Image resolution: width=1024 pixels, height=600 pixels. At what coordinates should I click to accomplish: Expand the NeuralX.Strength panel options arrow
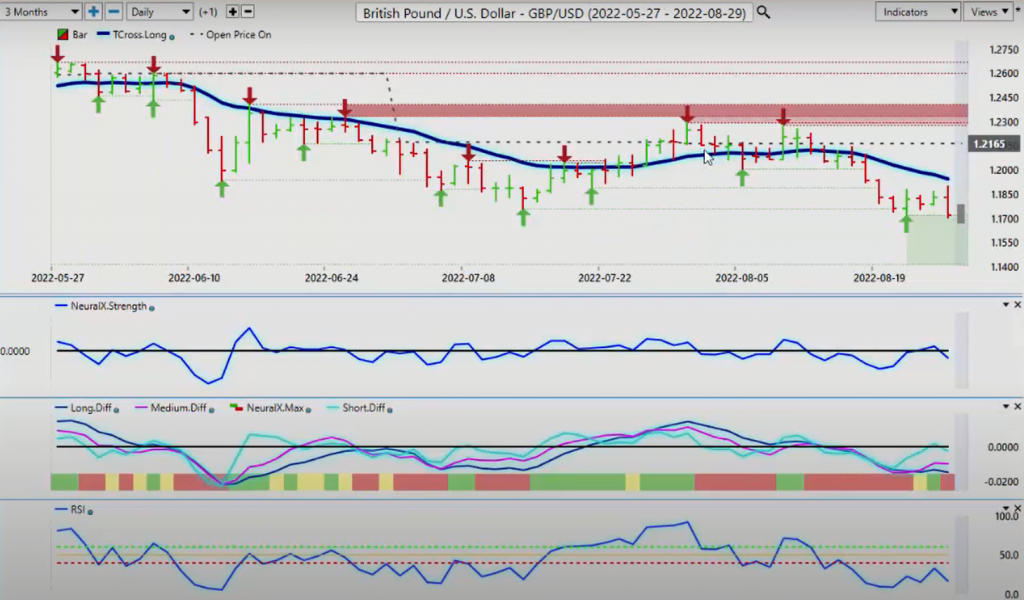pos(1006,305)
